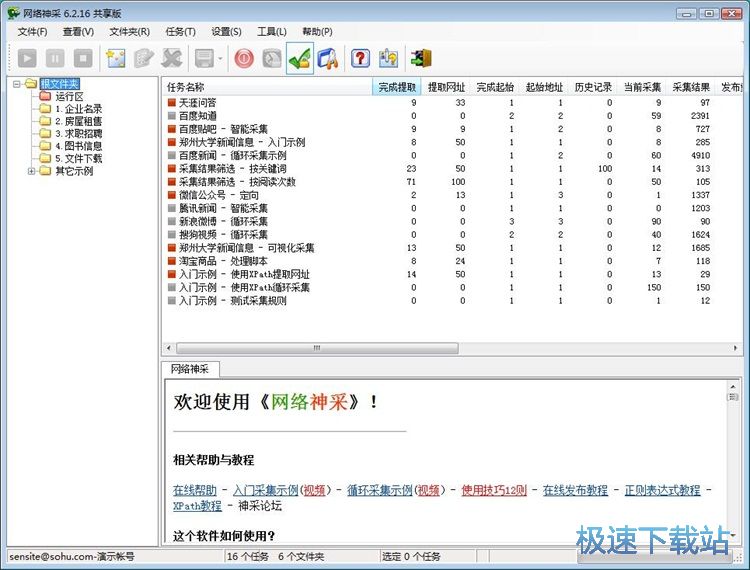The height and width of the screenshot is (570, 750).
Task: Open the 在线发布教程 link
Action: (x=575, y=490)
